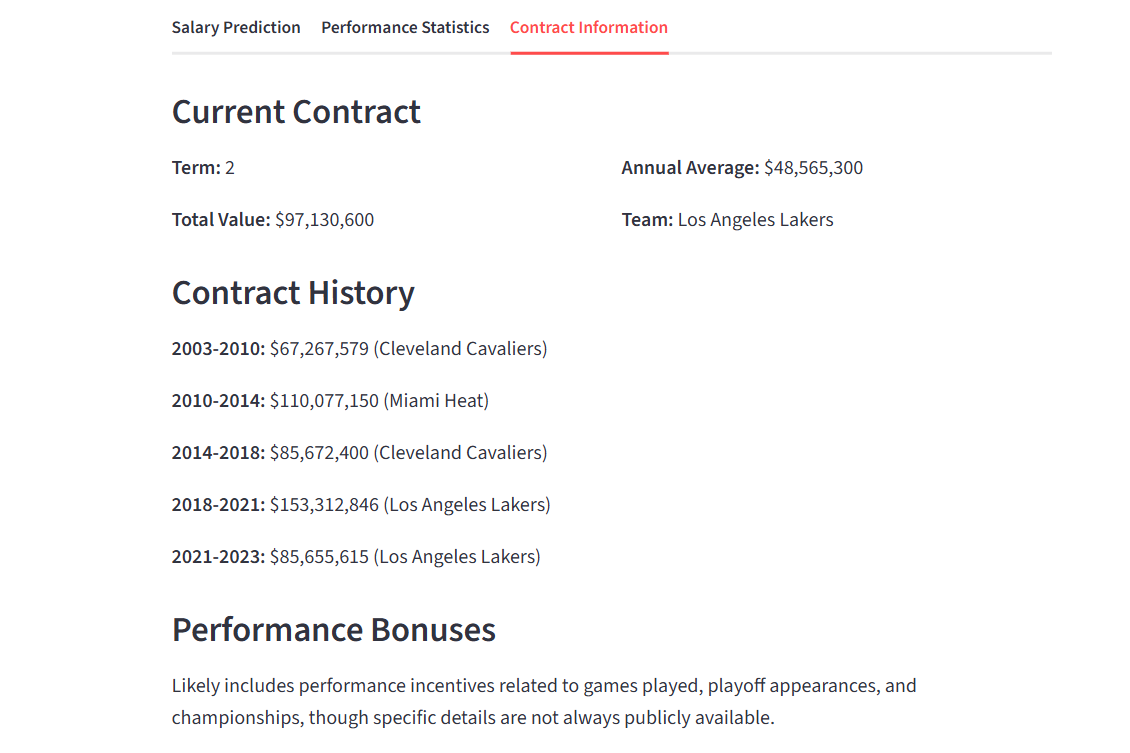Select the 2021-2023 Lakers contract entry

[x=356, y=557]
